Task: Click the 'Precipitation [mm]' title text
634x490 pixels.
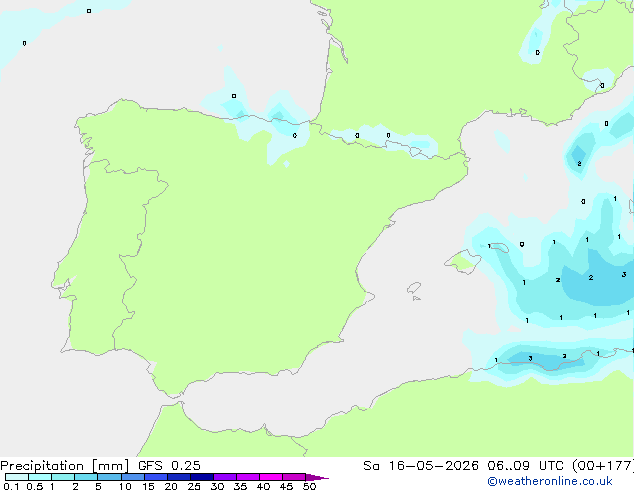Action: point(65,466)
